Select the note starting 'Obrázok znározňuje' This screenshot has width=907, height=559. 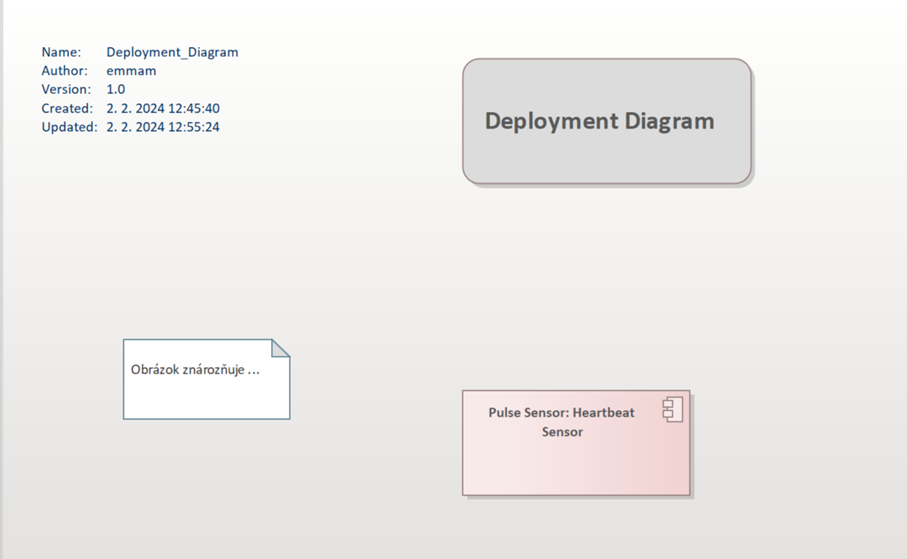coord(207,379)
